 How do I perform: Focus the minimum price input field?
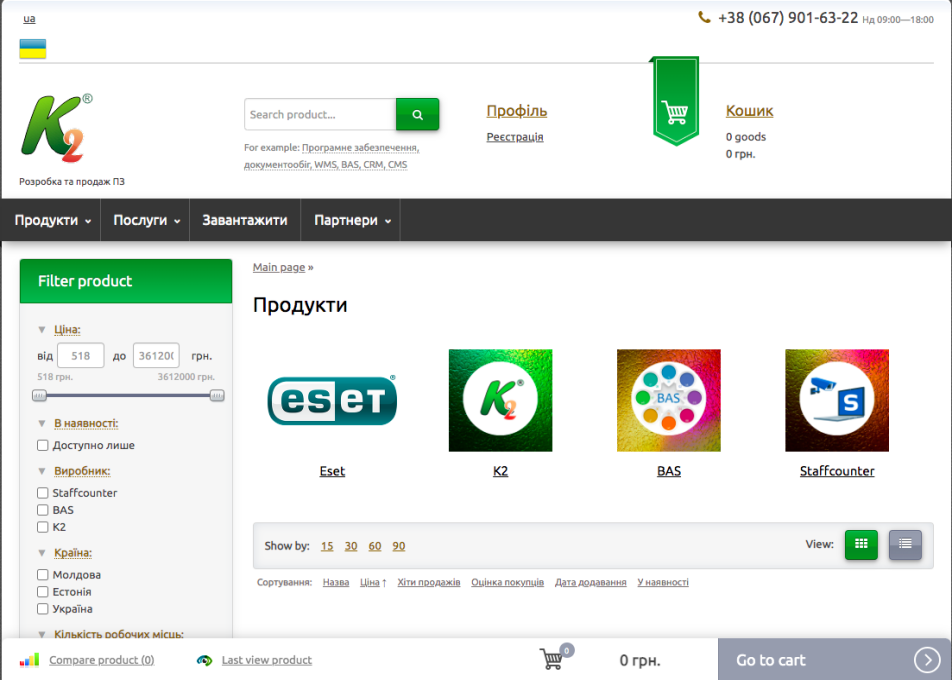(x=81, y=356)
